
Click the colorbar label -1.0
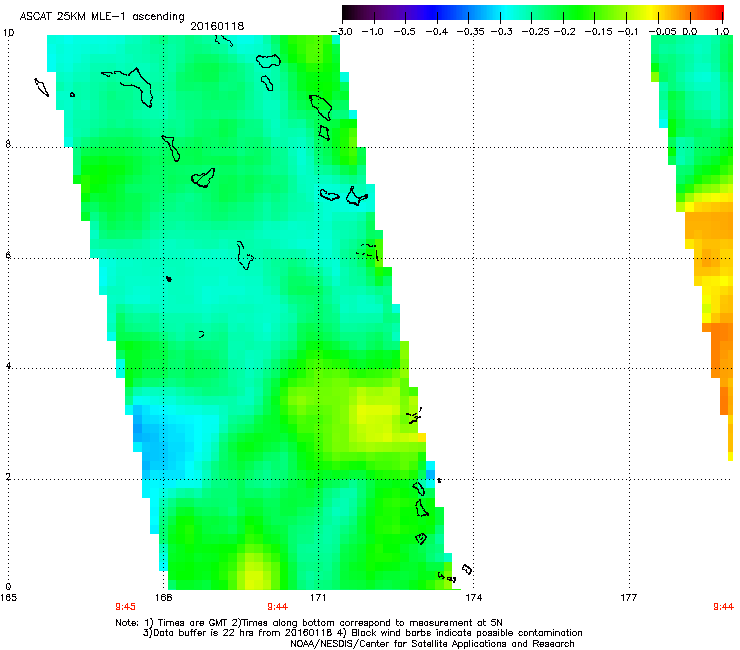[x=372, y=32]
